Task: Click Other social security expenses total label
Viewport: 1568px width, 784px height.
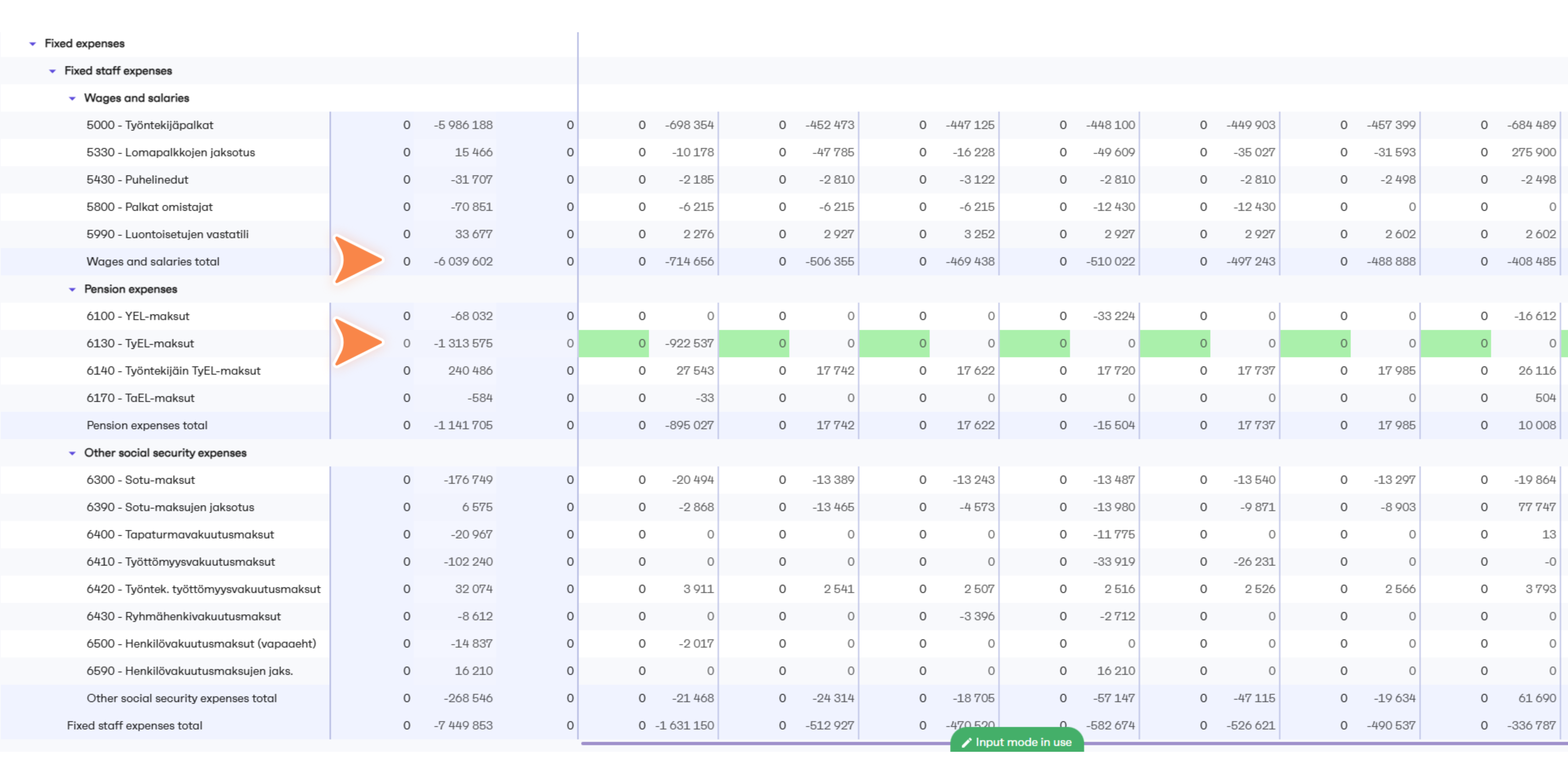Action: [181, 698]
